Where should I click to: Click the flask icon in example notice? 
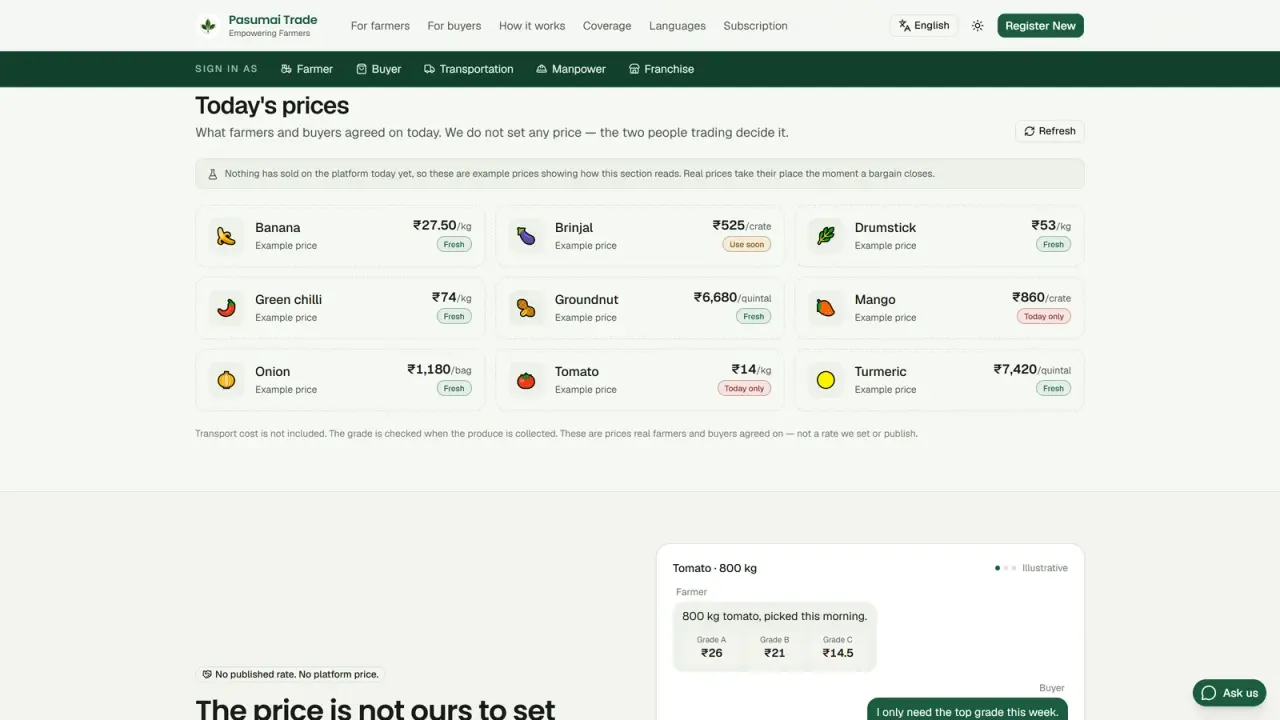(212, 174)
